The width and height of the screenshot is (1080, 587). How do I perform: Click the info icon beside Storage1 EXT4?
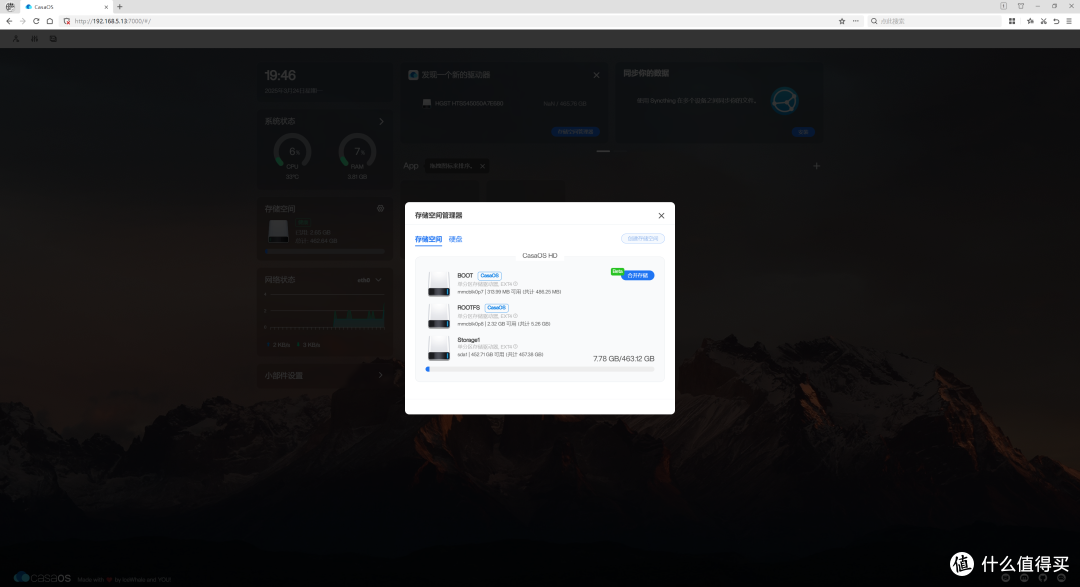515,347
